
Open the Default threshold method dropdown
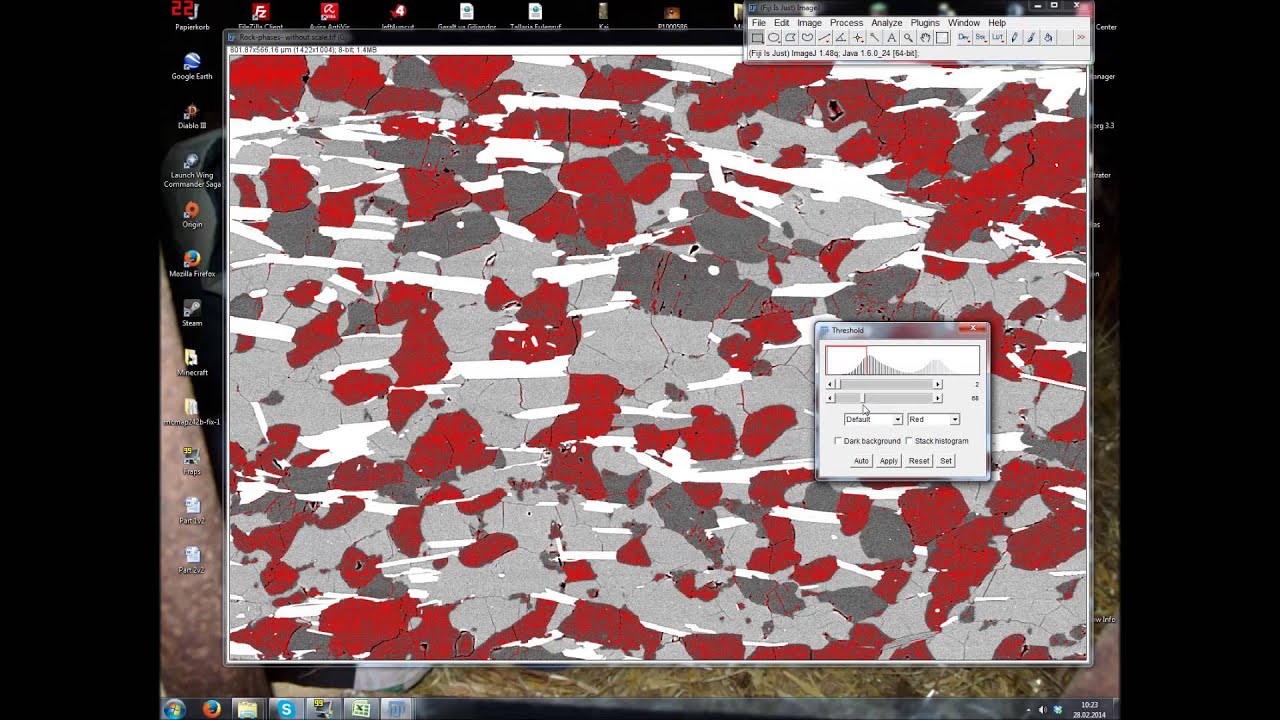pyautogui.click(x=873, y=419)
